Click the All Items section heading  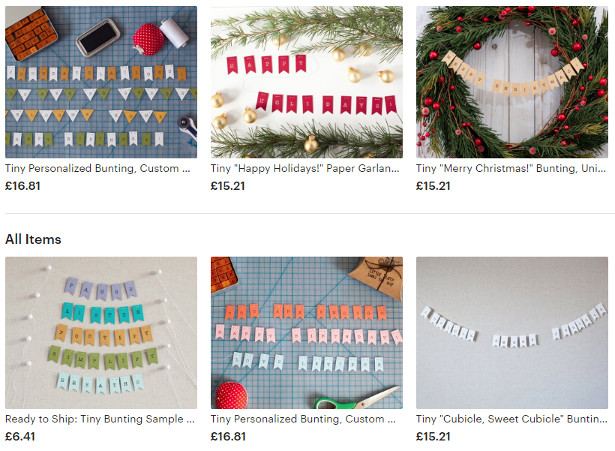(33, 239)
